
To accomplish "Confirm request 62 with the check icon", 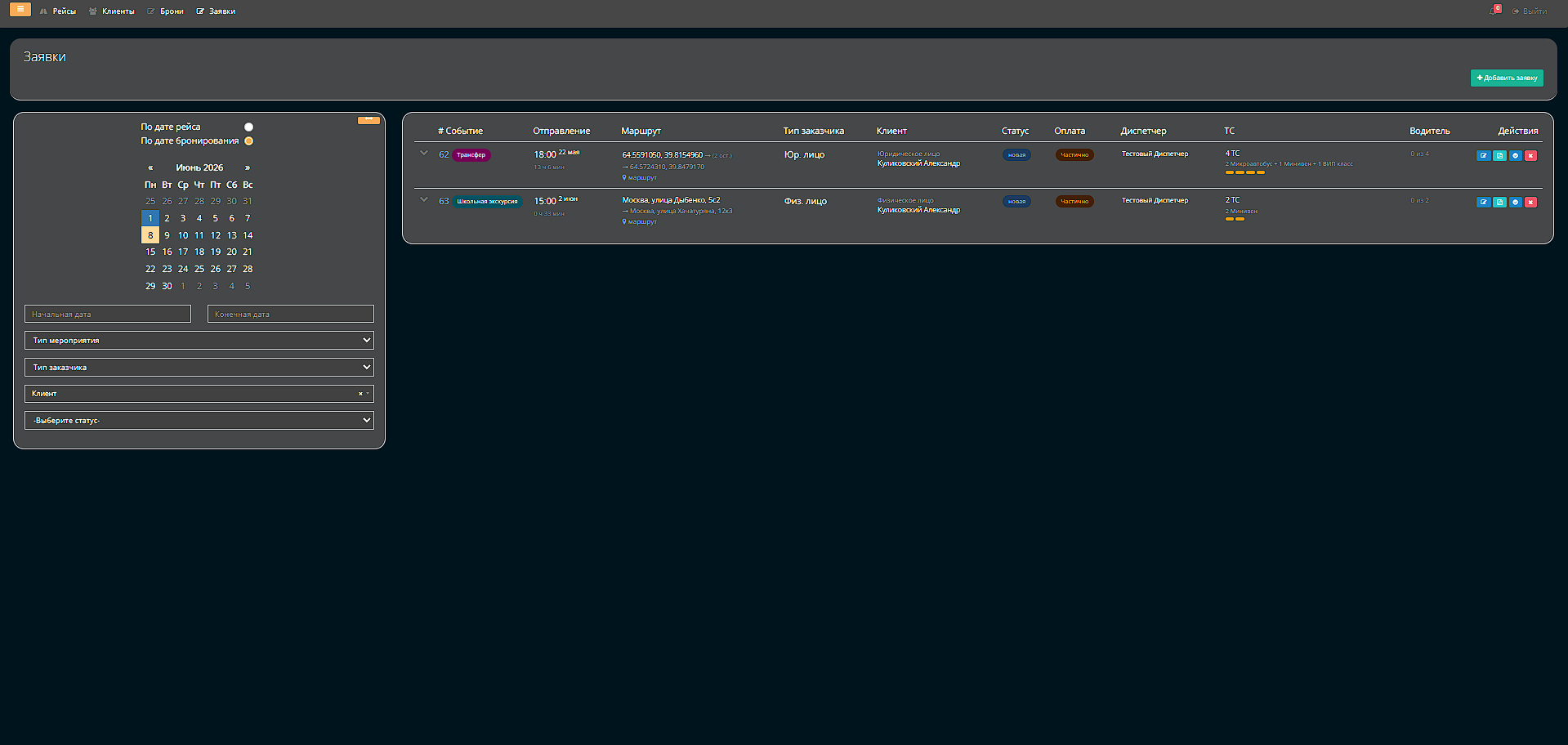I will 1515,155.
